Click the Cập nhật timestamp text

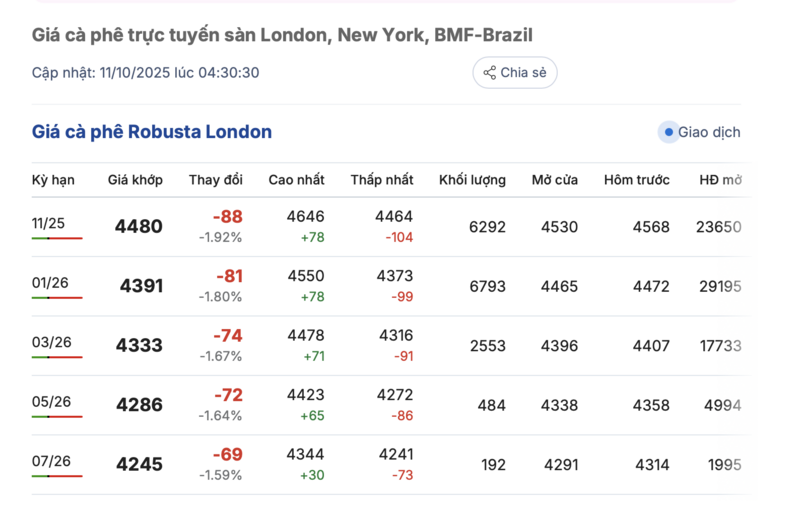click(146, 72)
